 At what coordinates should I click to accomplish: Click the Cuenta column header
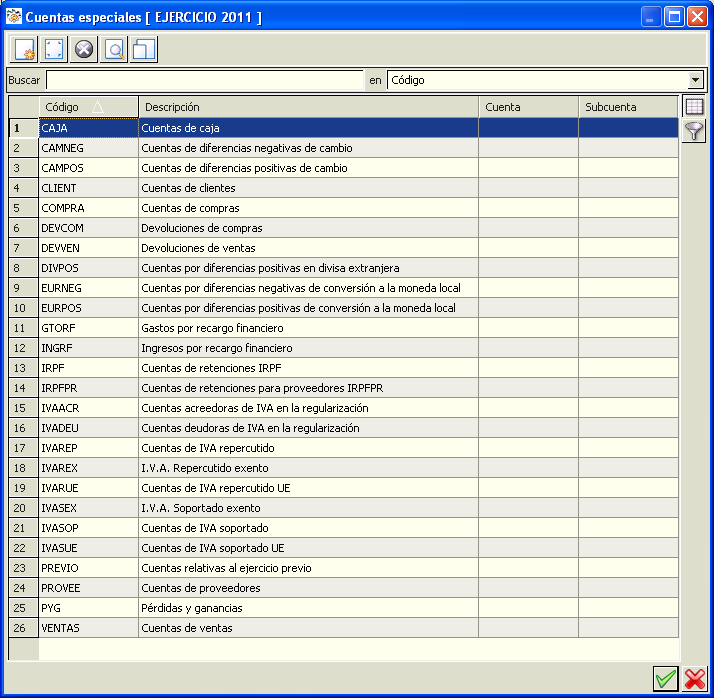[528, 107]
